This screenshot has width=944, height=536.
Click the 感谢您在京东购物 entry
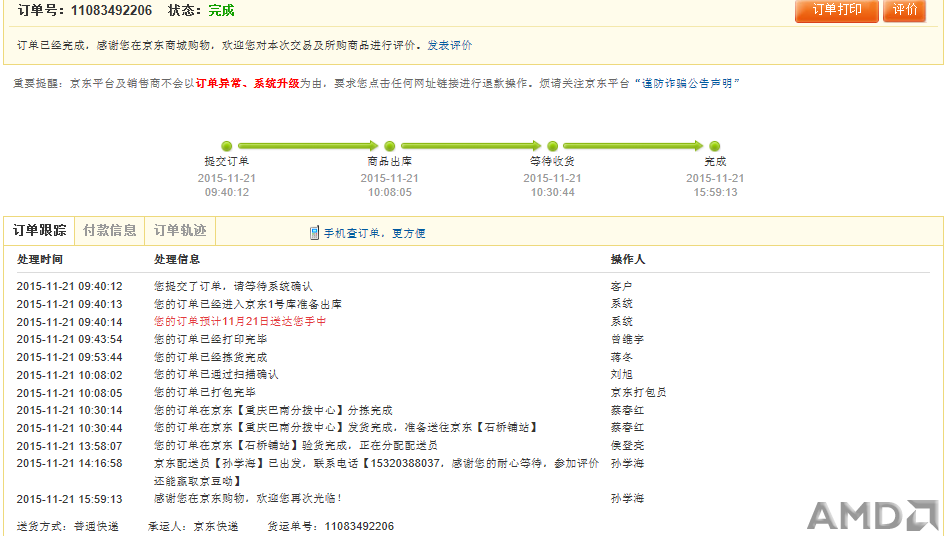(247, 499)
